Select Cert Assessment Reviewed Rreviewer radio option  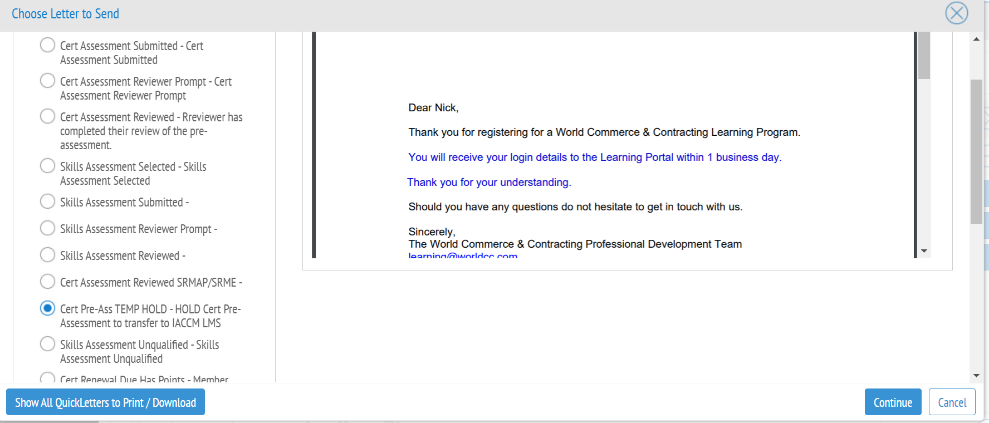click(47, 116)
